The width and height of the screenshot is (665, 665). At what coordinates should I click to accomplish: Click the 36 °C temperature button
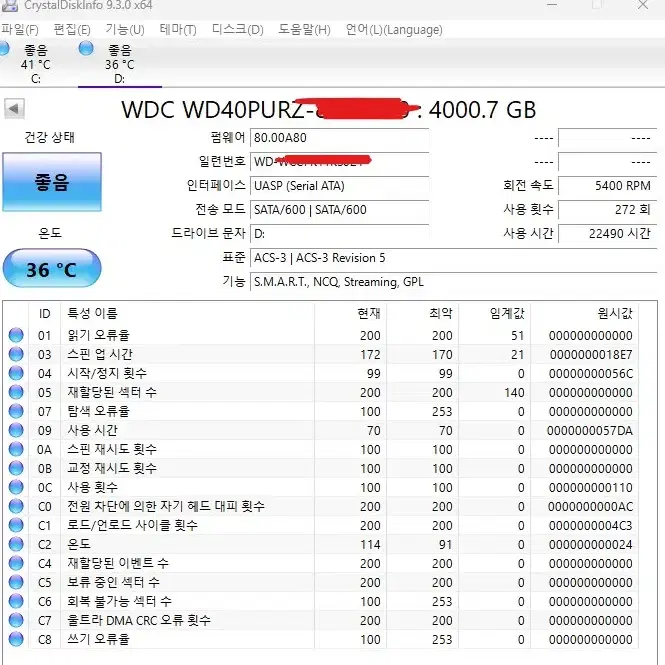point(52,269)
